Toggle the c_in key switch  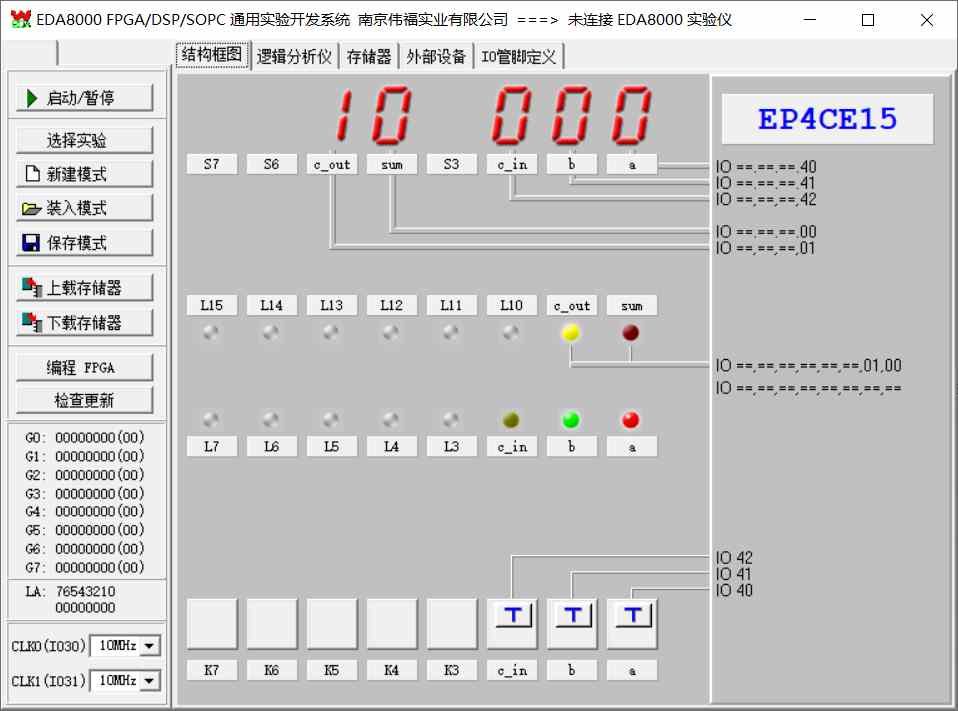point(512,616)
